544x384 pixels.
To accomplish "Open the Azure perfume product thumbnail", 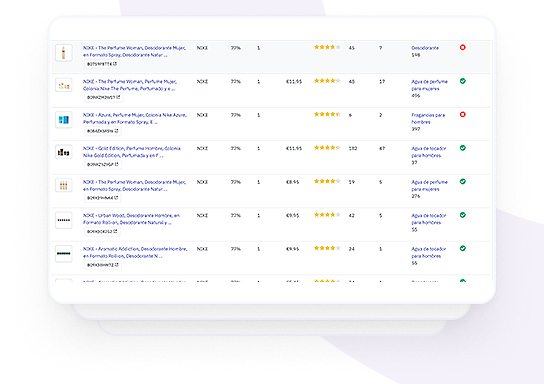I will click(x=64, y=120).
